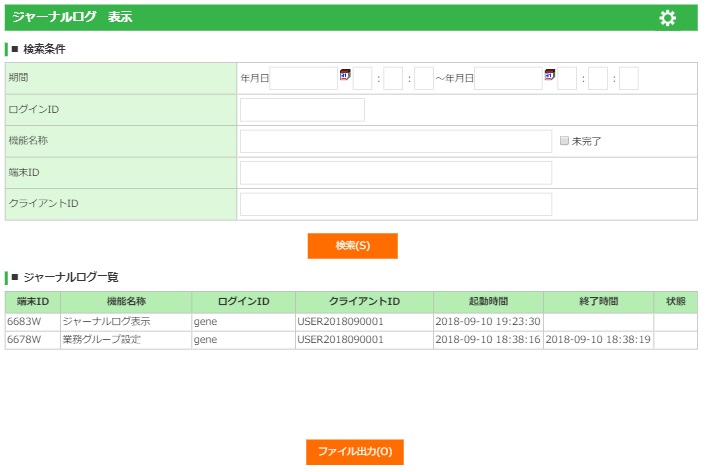Open the settings gear icon

pos(668,18)
